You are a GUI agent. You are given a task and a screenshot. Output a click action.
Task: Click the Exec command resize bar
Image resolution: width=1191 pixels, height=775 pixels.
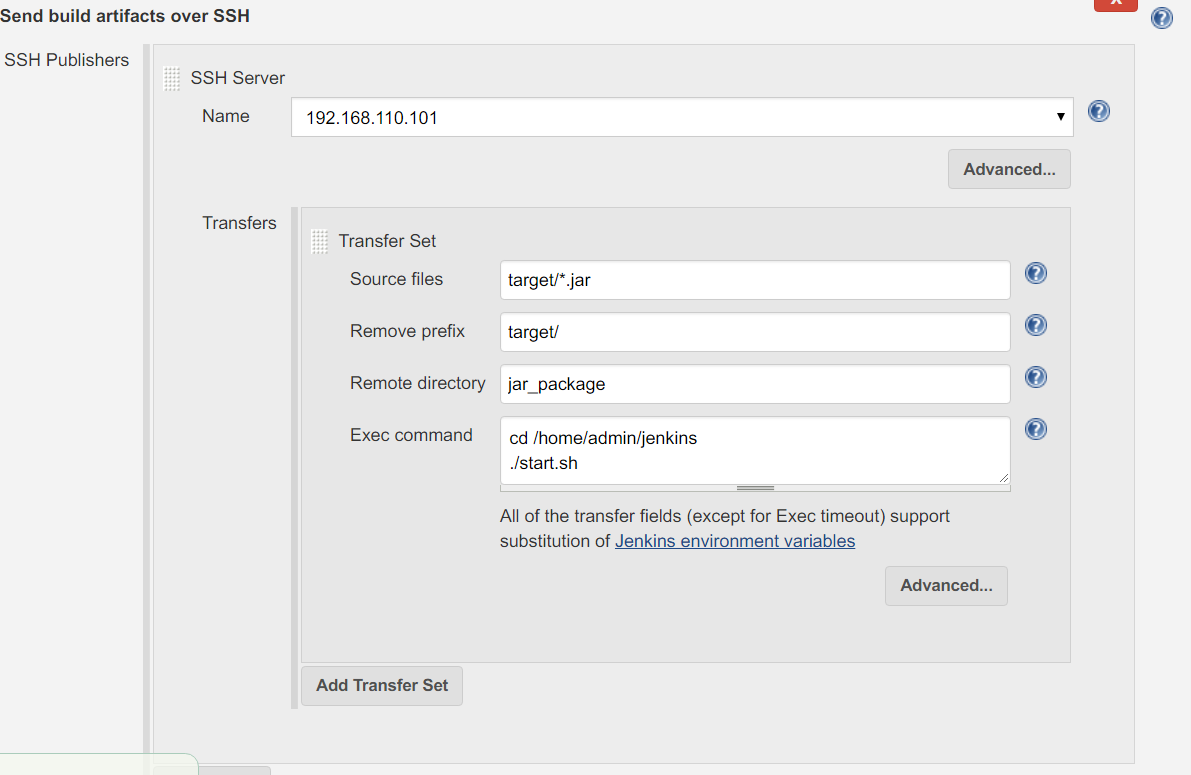(x=755, y=488)
